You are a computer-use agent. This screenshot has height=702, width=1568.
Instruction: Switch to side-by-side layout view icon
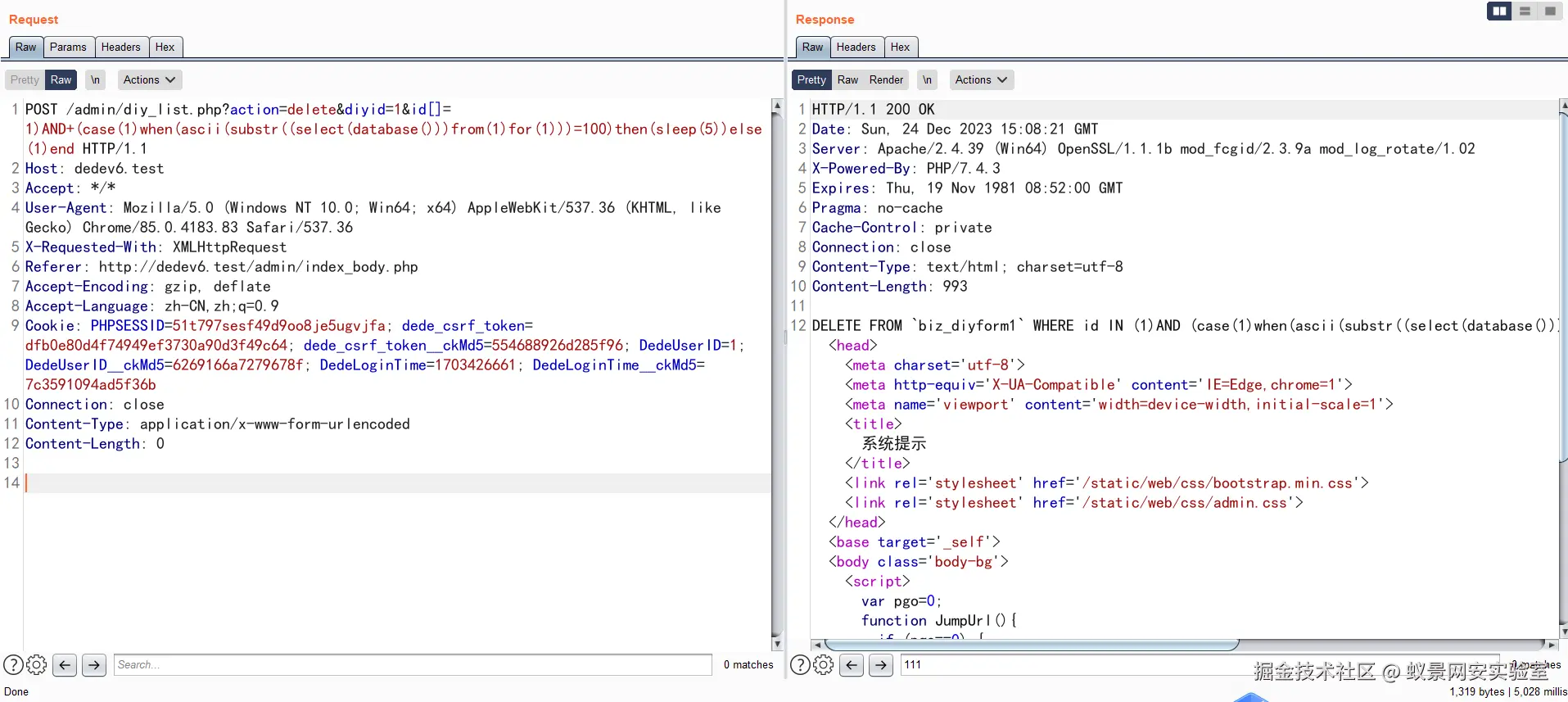[x=1499, y=11]
